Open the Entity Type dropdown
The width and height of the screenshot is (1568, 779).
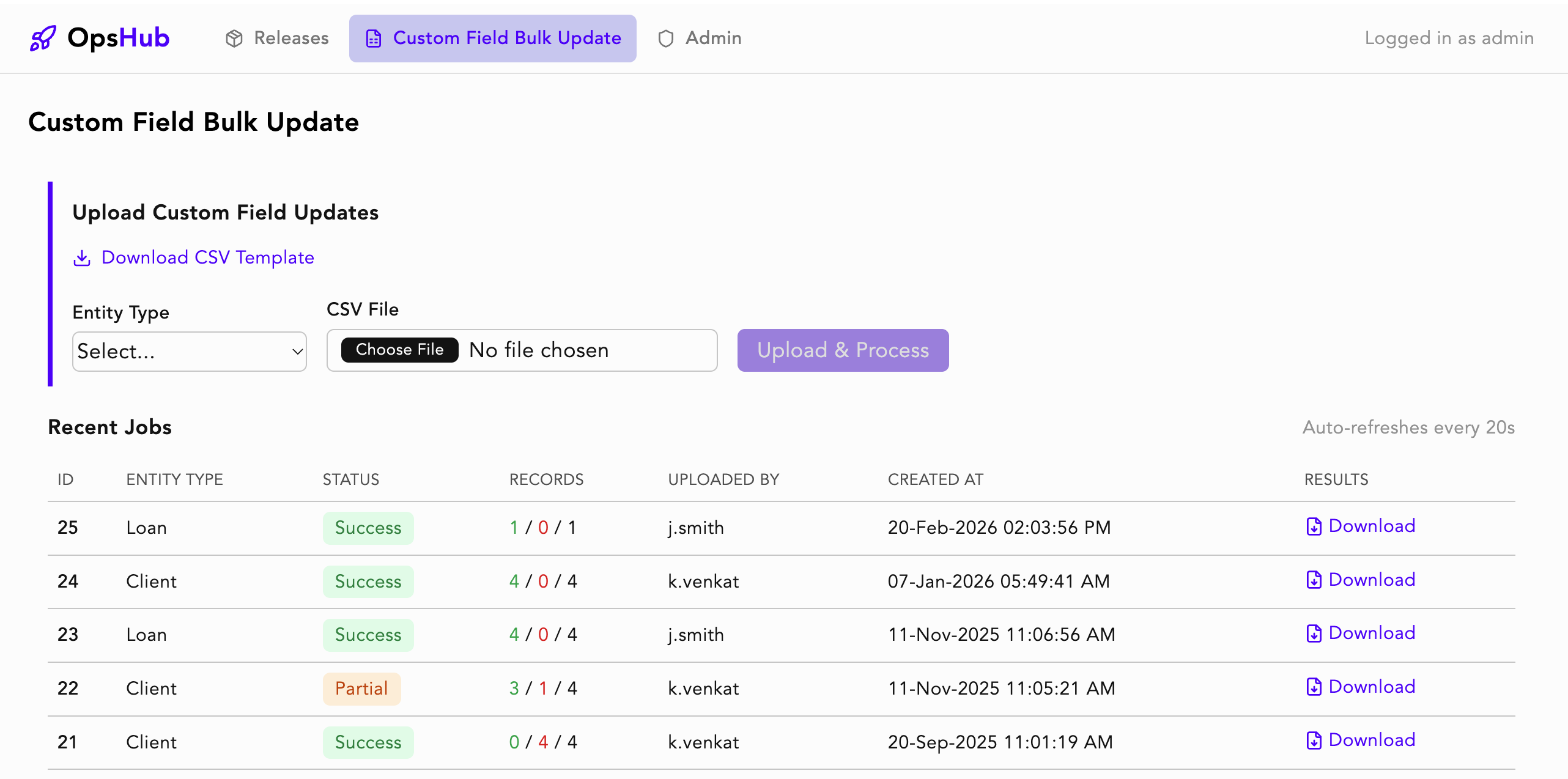point(189,350)
